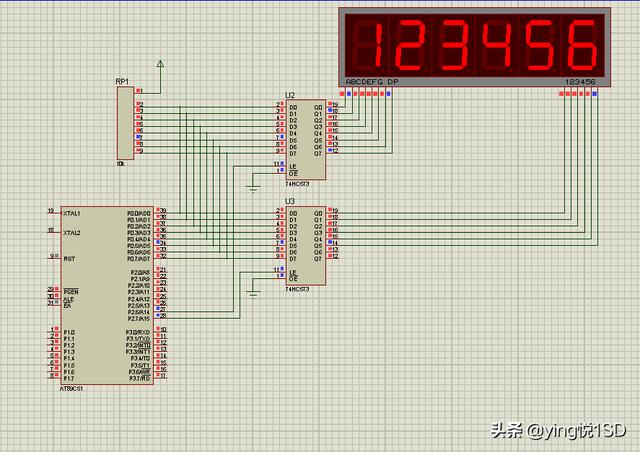
Task: Click the '74HC573' label under U3
Action: coord(297,289)
